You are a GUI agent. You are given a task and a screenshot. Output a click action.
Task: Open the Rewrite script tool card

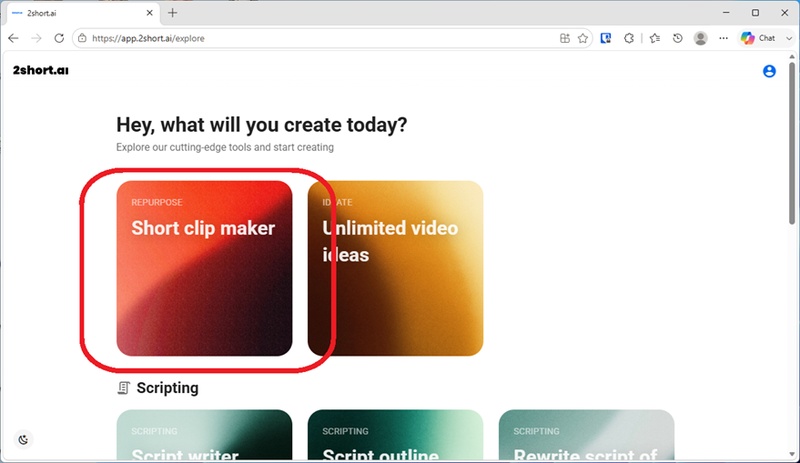click(x=586, y=435)
